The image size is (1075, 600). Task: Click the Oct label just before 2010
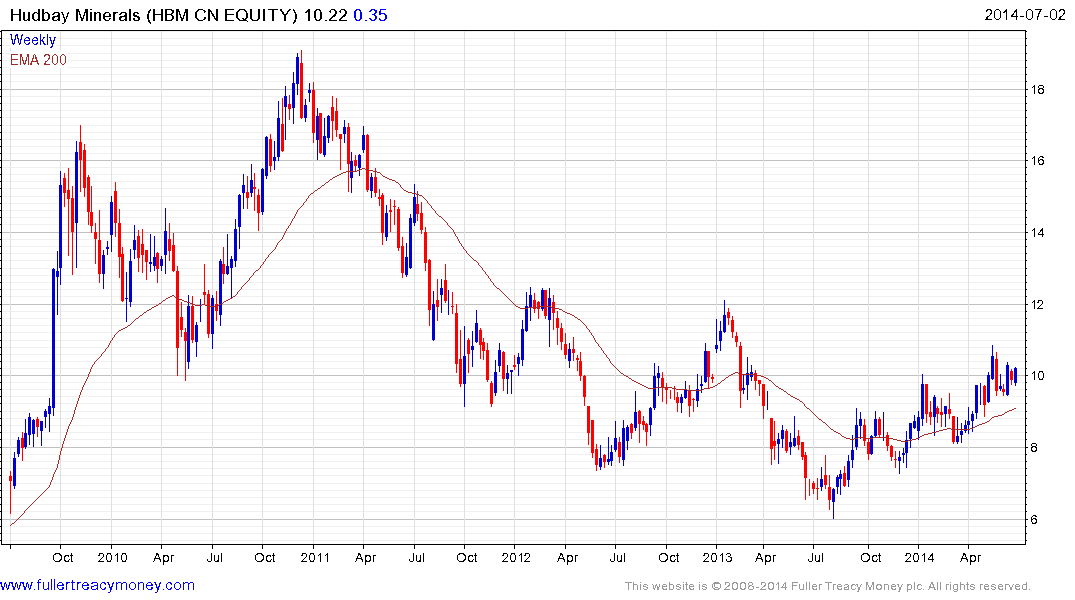tap(62, 557)
